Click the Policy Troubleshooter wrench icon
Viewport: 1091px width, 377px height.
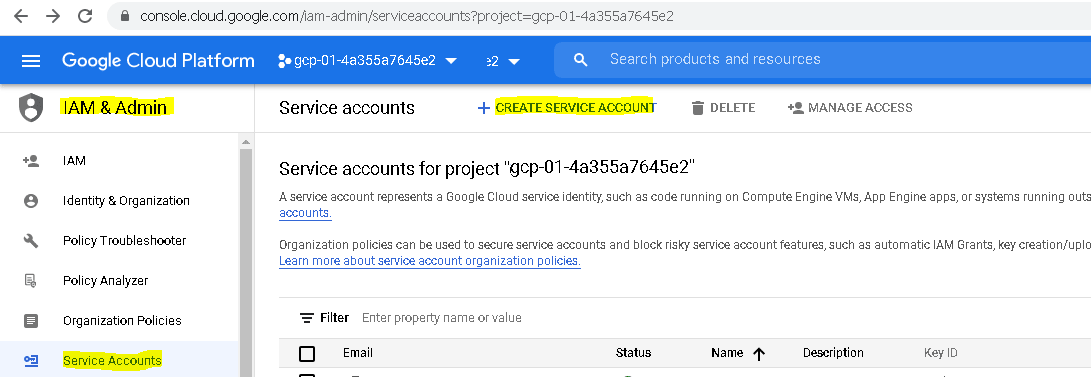[x=31, y=241]
